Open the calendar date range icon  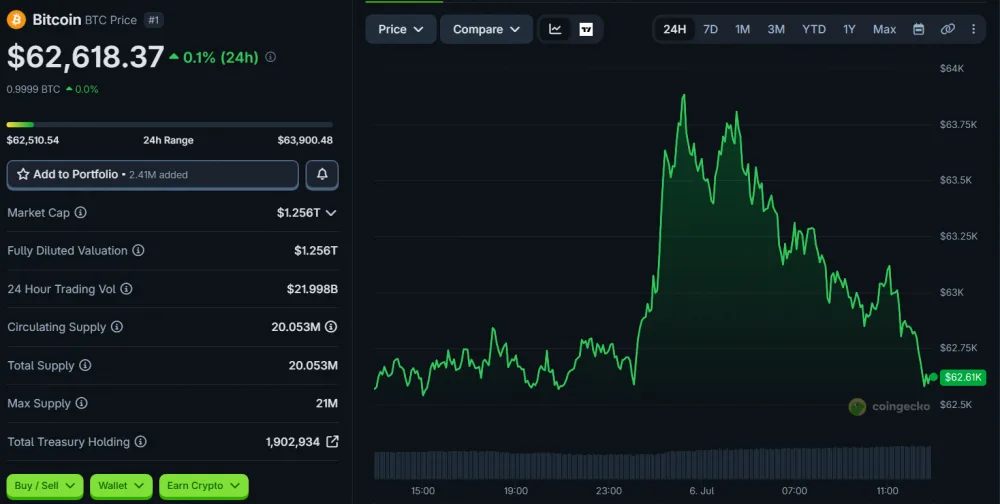[918, 29]
